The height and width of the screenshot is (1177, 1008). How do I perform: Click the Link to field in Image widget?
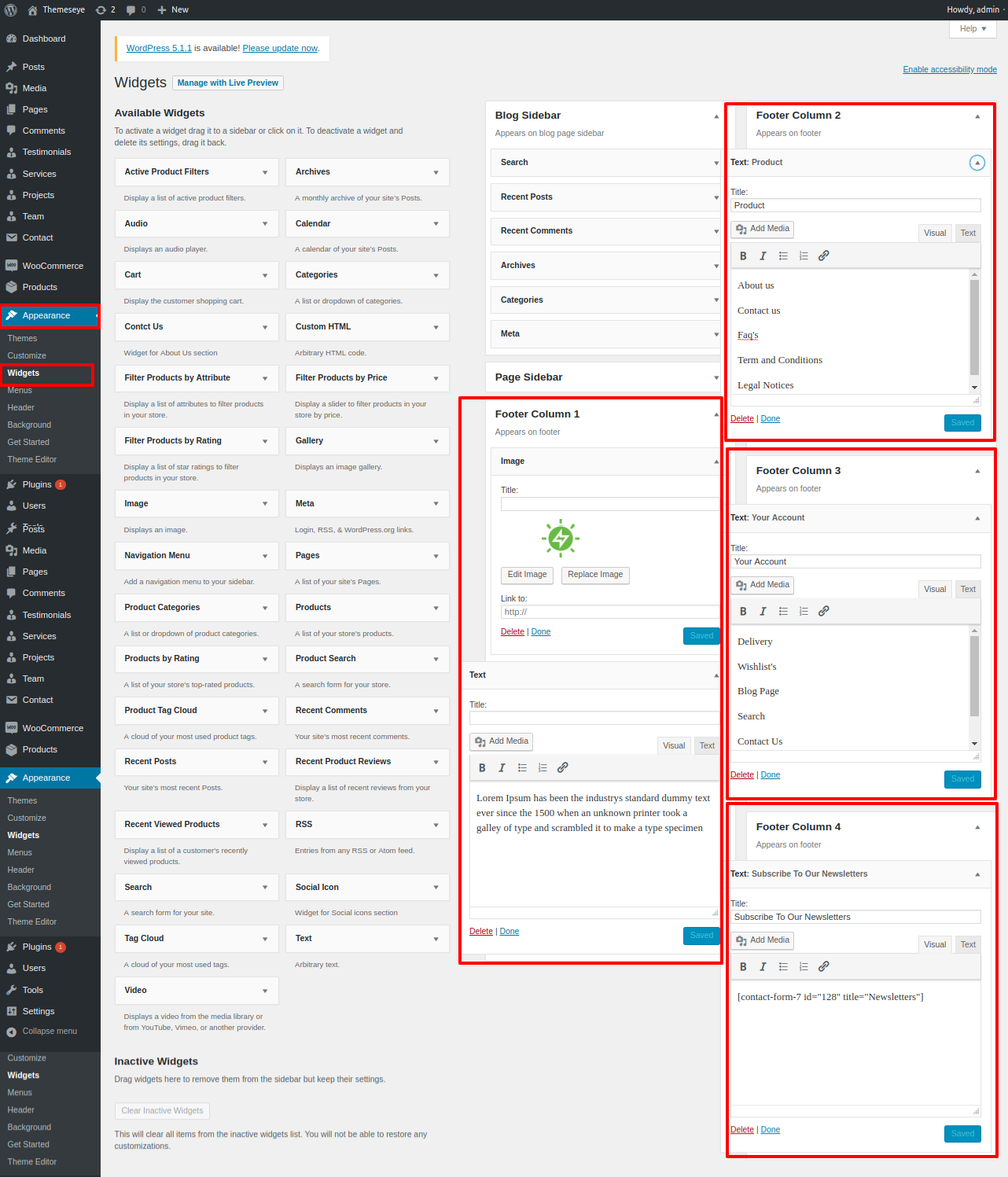click(x=609, y=612)
